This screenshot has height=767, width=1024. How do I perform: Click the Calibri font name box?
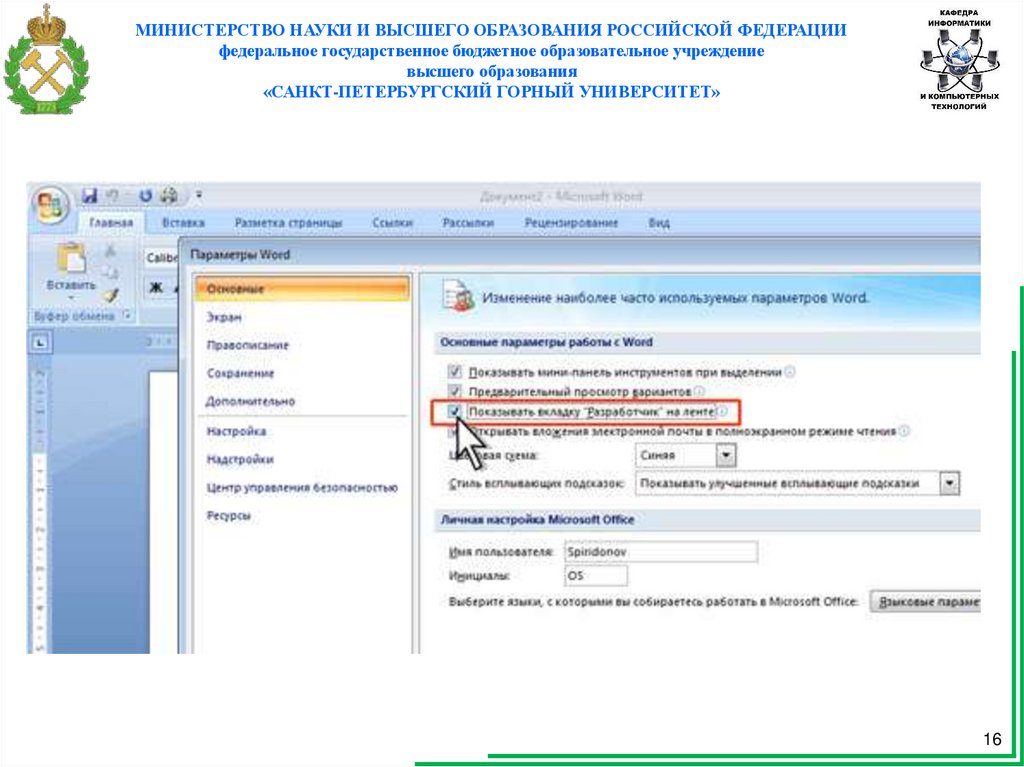161,258
